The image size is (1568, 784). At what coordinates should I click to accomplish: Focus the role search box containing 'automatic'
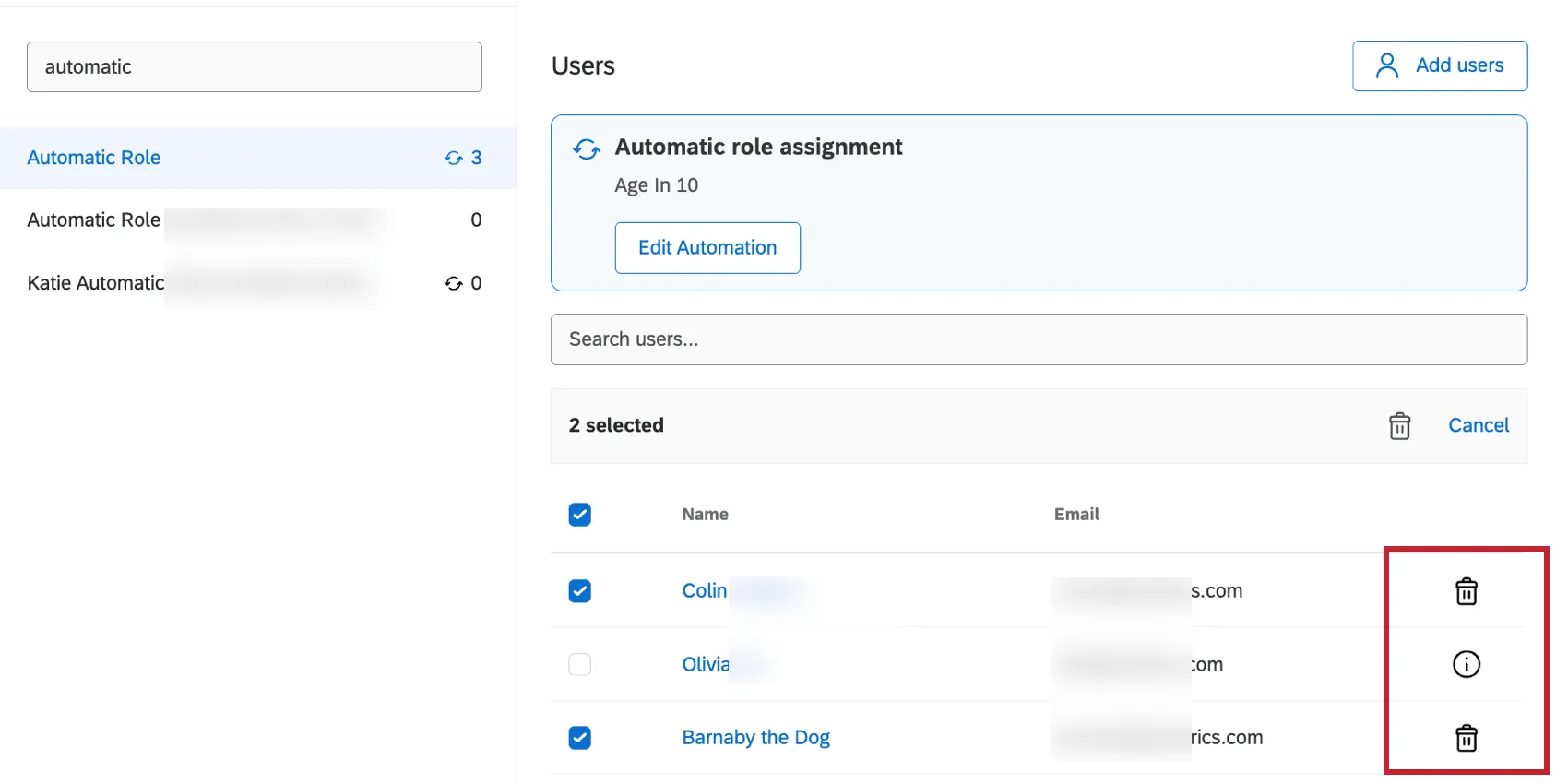tap(255, 67)
